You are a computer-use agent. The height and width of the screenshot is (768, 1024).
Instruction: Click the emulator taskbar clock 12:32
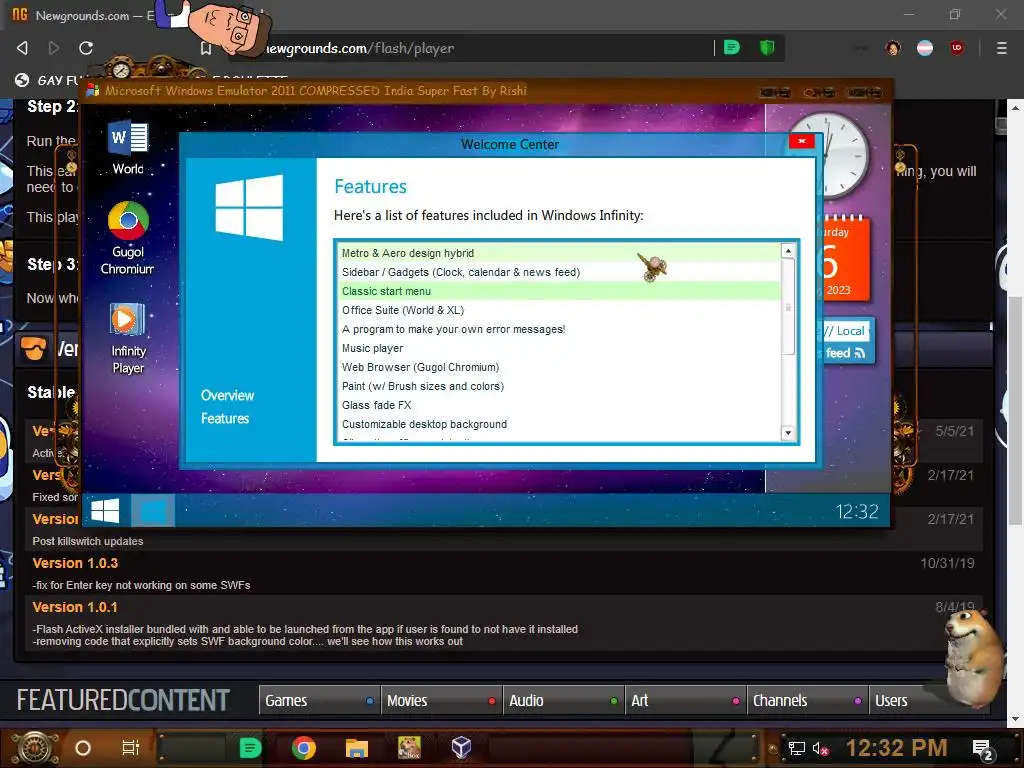(x=857, y=511)
